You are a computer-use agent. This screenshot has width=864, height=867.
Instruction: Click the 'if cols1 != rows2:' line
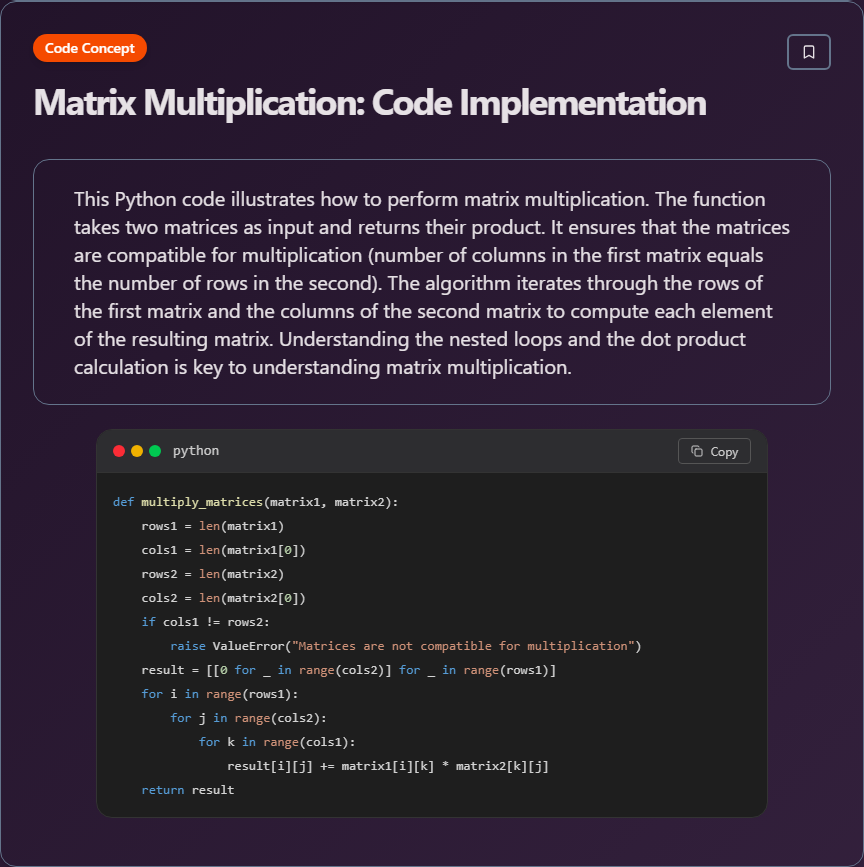(206, 622)
